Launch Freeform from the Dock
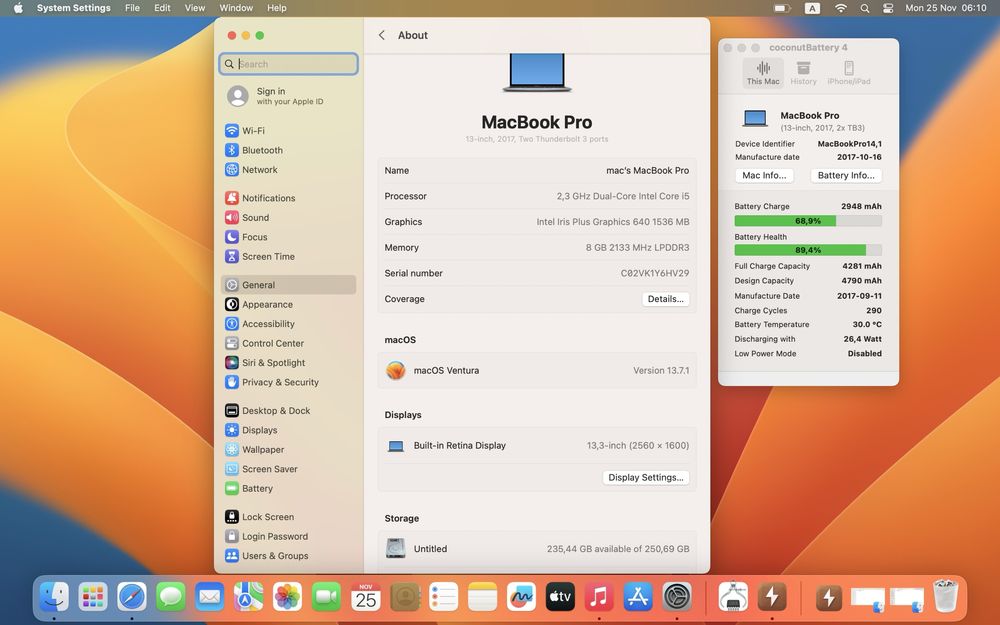The width and height of the screenshot is (1000, 625). pyautogui.click(x=520, y=598)
